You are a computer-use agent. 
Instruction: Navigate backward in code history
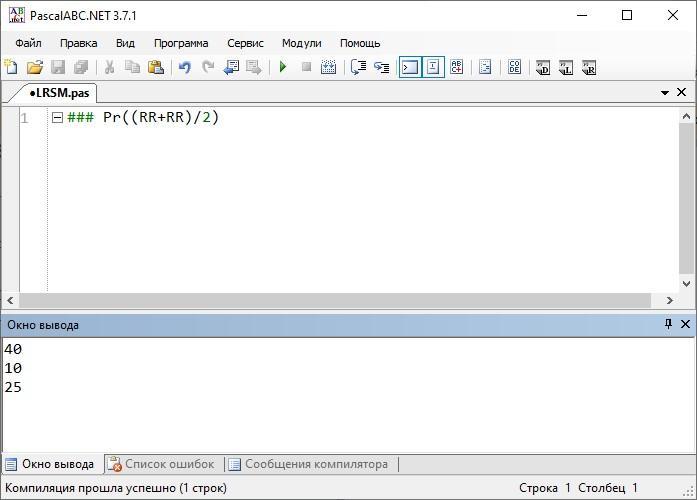231,67
